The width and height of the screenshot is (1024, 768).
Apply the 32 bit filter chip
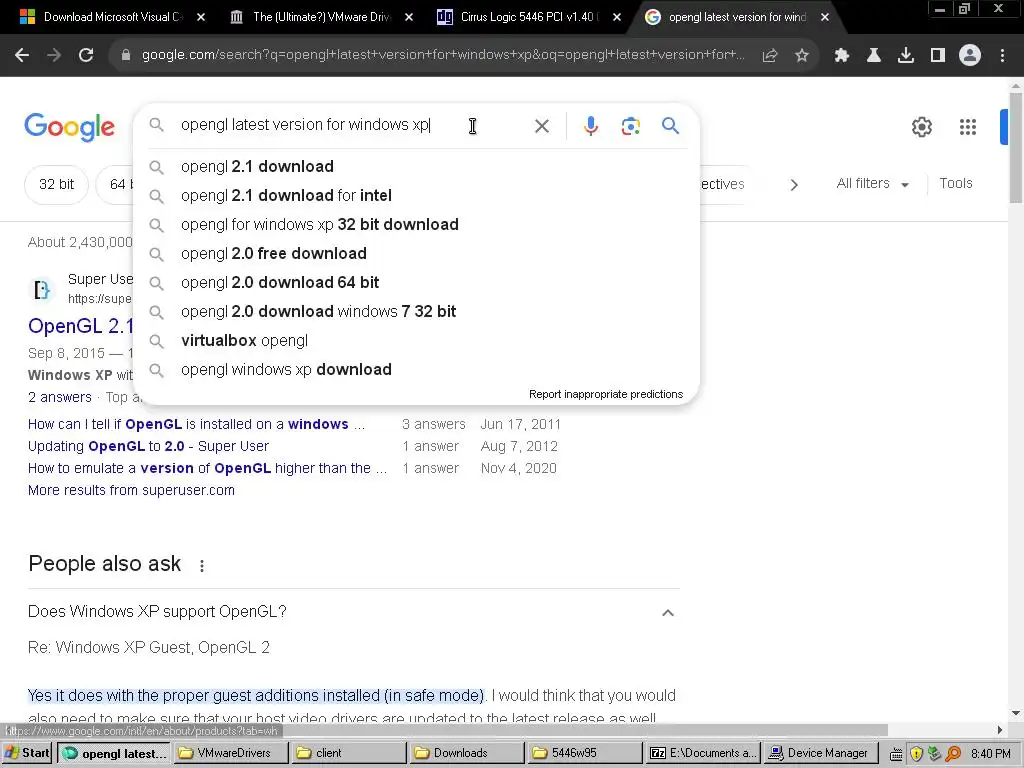tap(56, 184)
